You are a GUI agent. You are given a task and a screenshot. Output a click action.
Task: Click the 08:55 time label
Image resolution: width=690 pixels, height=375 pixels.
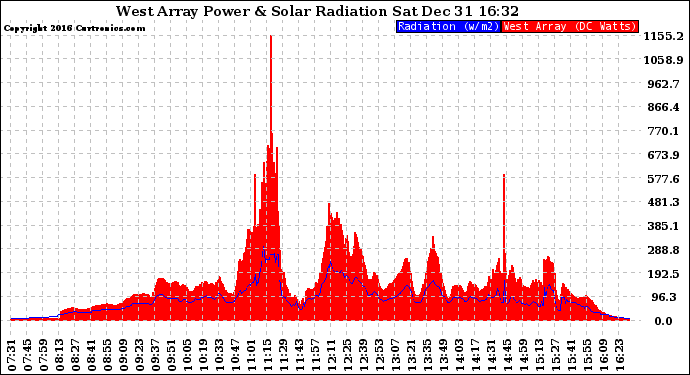[108, 355]
